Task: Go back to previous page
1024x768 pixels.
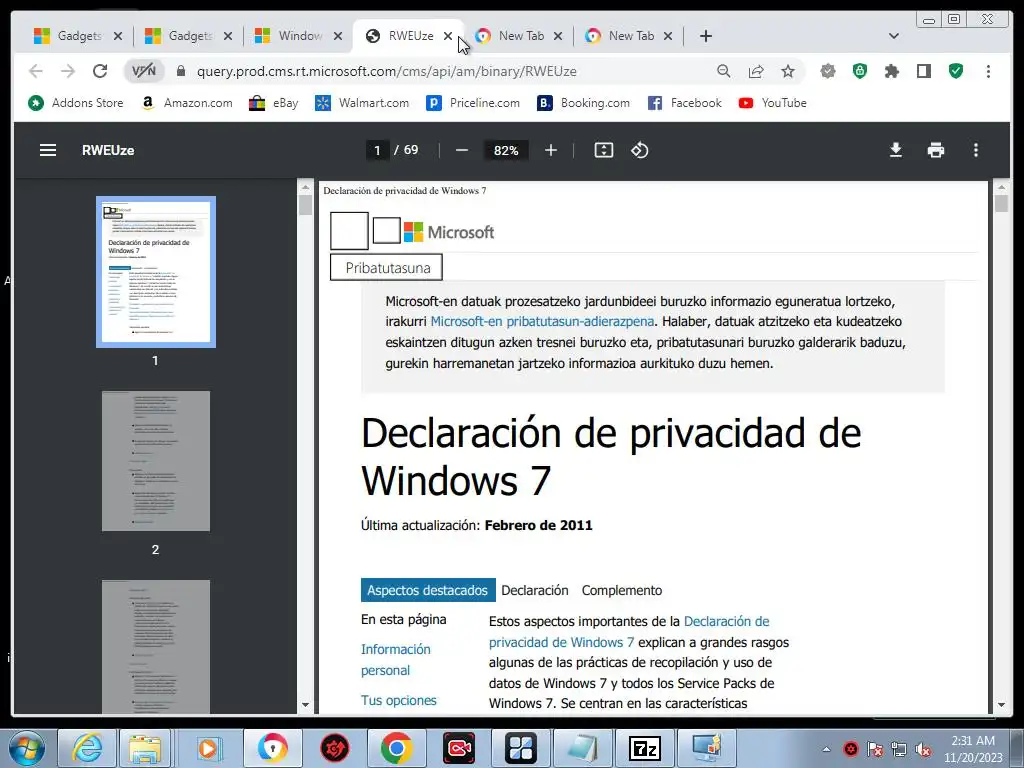Action: [36, 71]
